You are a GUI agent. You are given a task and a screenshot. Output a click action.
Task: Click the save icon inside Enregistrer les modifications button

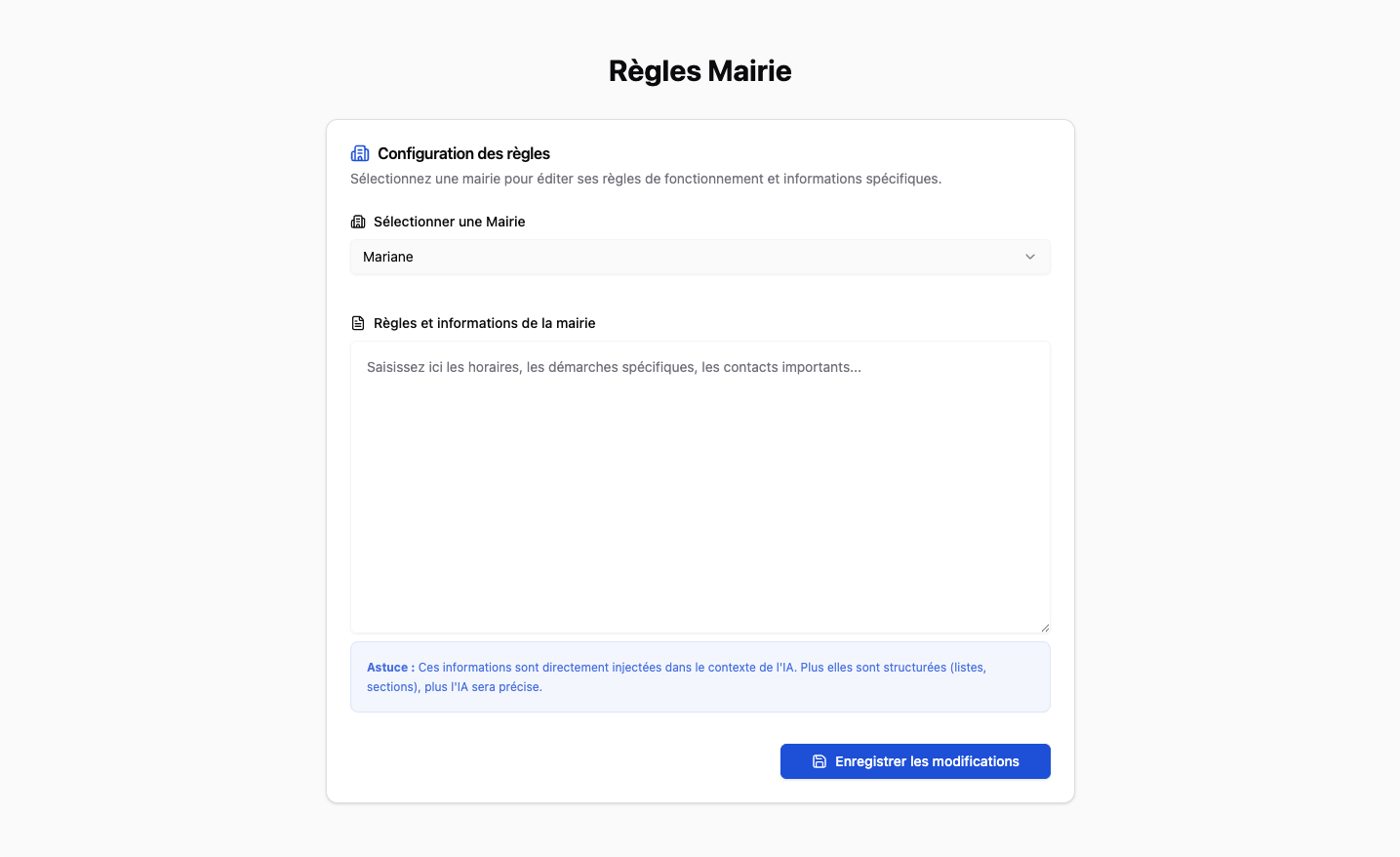[x=818, y=760]
